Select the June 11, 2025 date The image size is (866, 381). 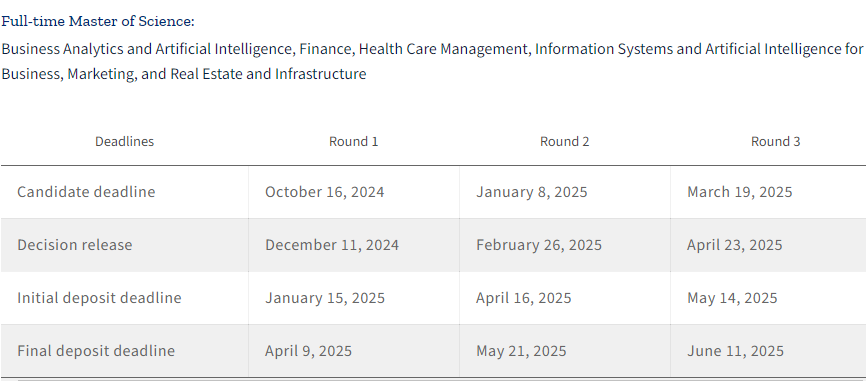(x=735, y=351)
